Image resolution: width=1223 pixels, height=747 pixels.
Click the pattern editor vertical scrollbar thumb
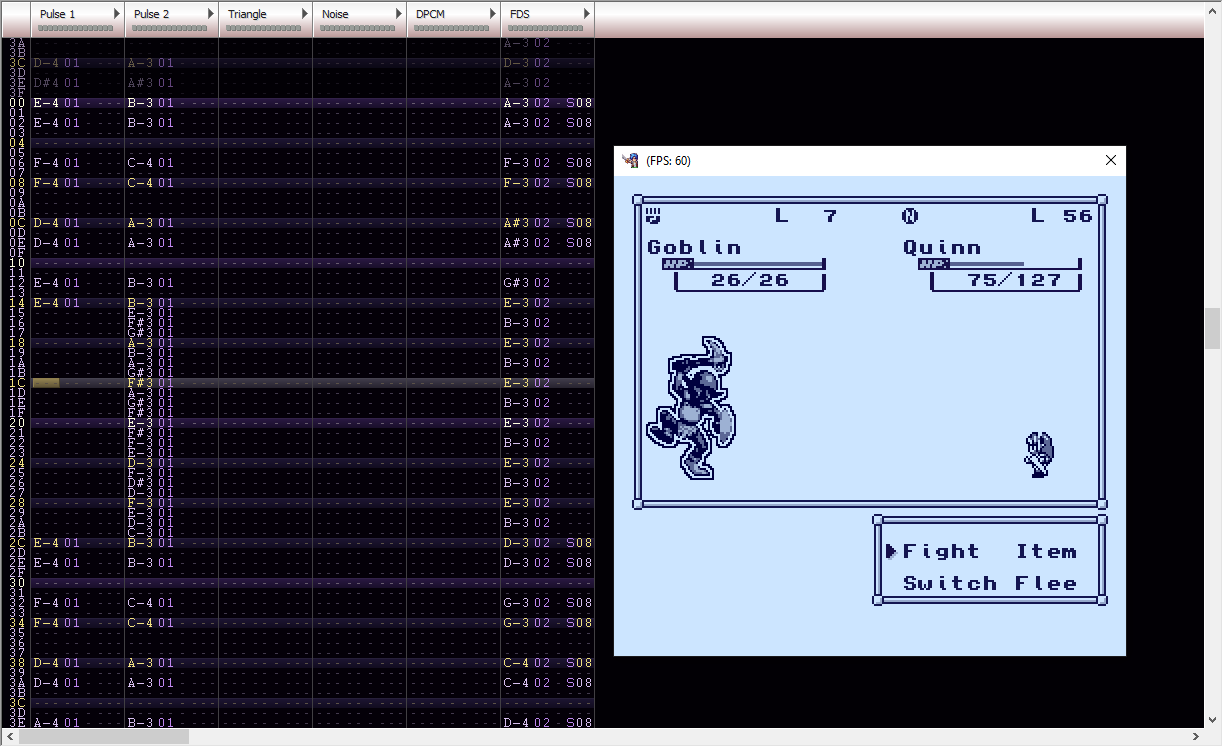(1212, 328)
